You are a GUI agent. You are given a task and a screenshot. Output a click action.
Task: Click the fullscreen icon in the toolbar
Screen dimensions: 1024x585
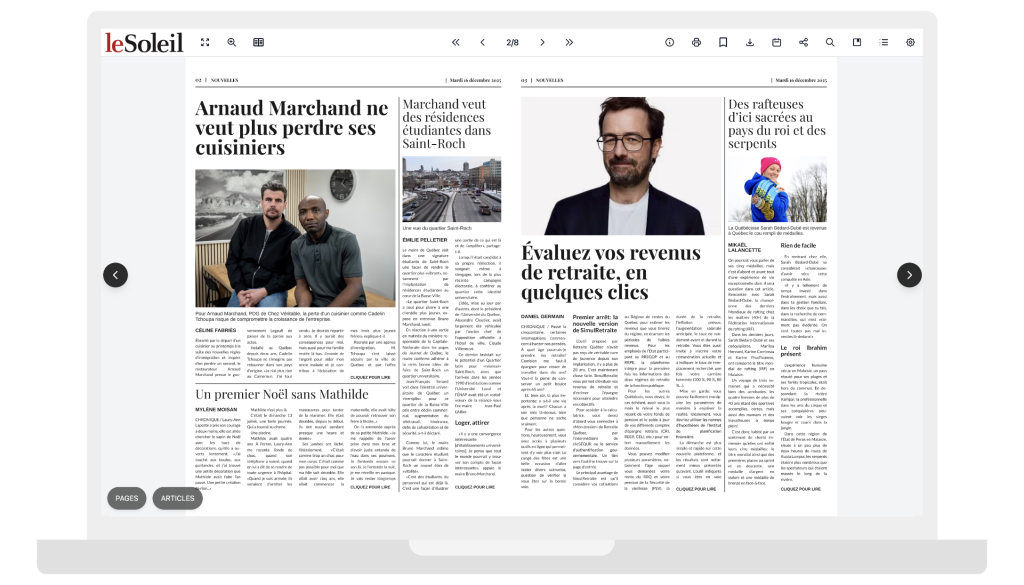click(205, 43)
